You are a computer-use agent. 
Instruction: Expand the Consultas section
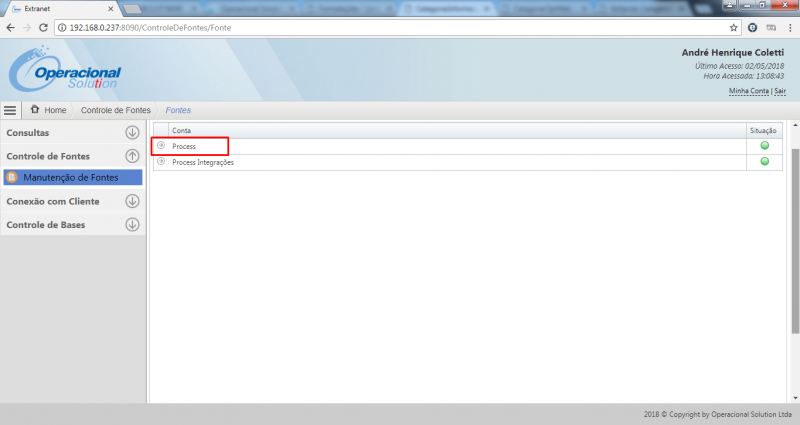[132, 132]
